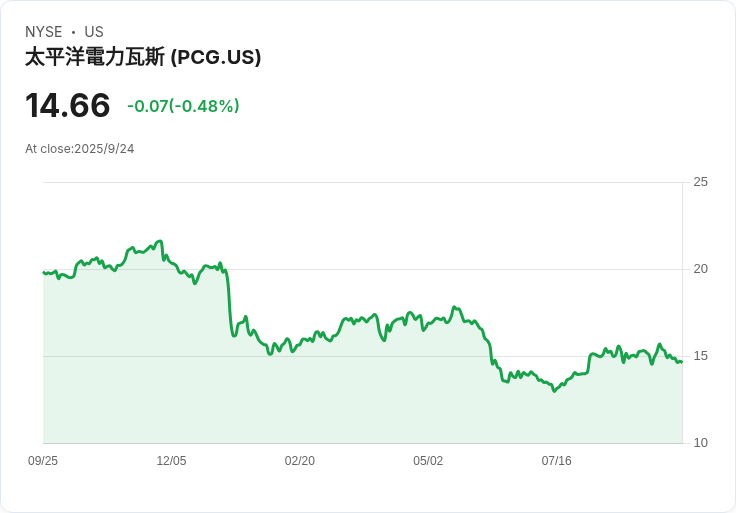The image size is (736, 513).
Task: Click the 05/02 x-axis date label
Action: tap(428, 461)
